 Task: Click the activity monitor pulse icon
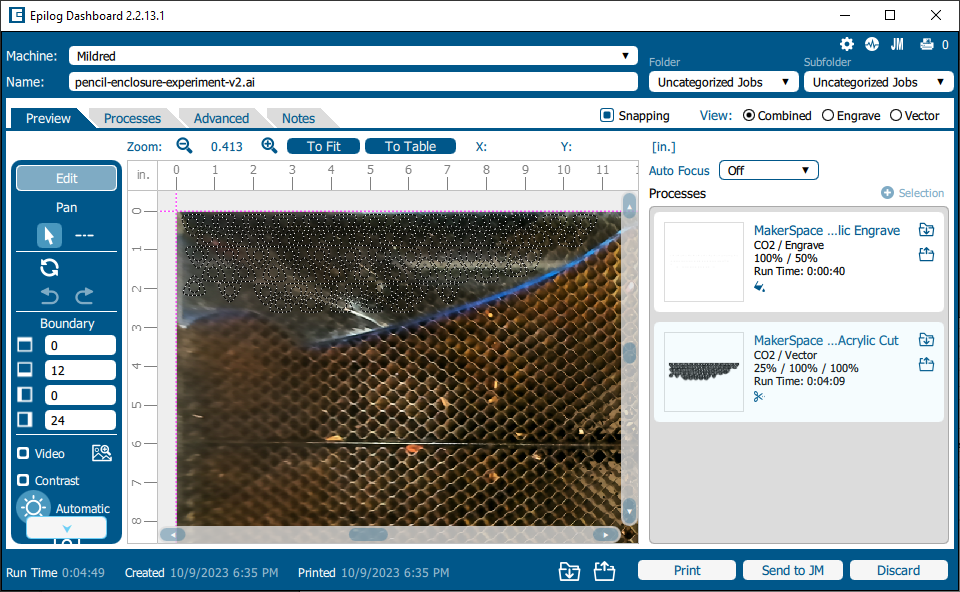(x=872, y=44)
